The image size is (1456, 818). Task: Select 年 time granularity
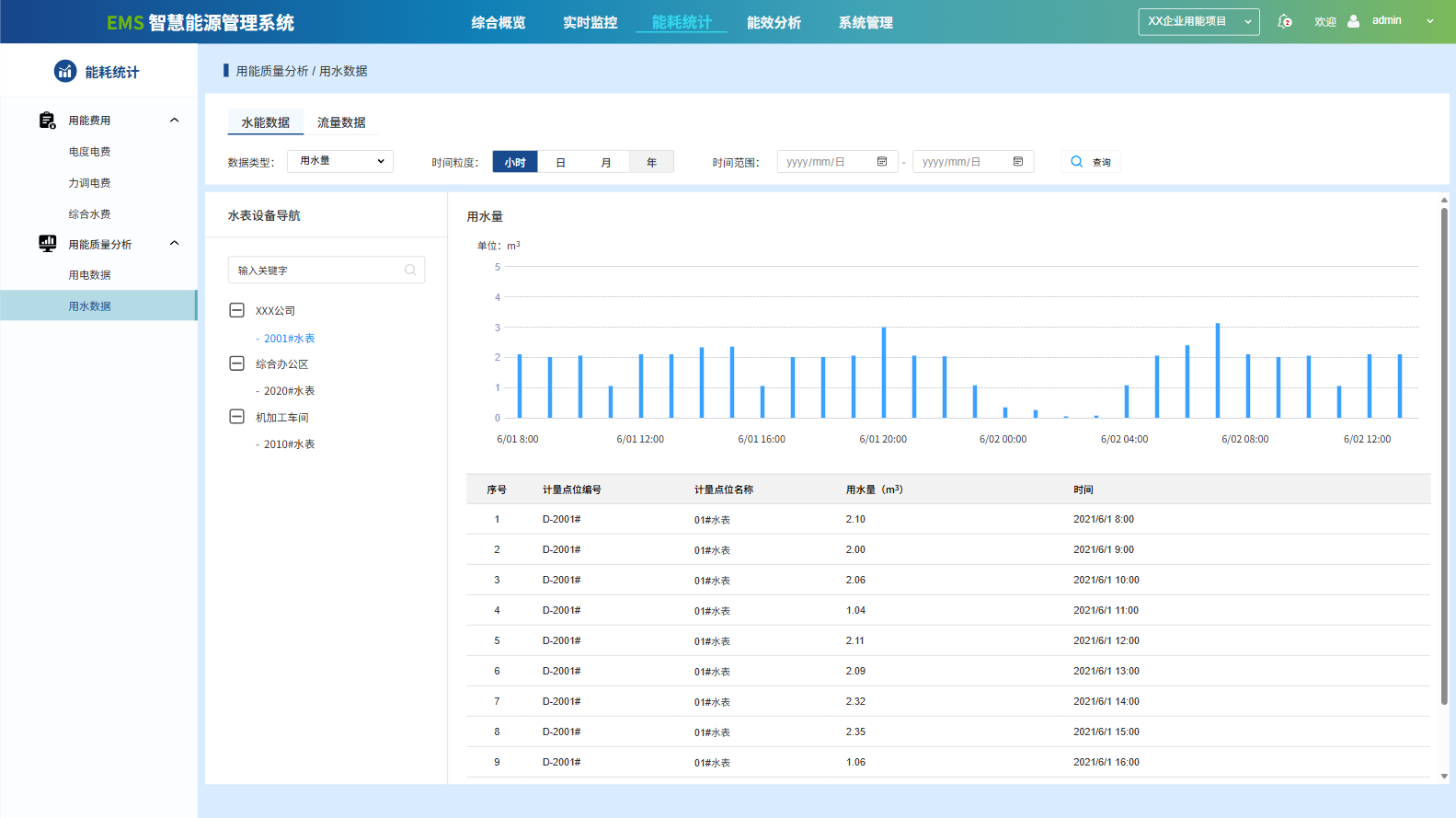tap(651, 162)
